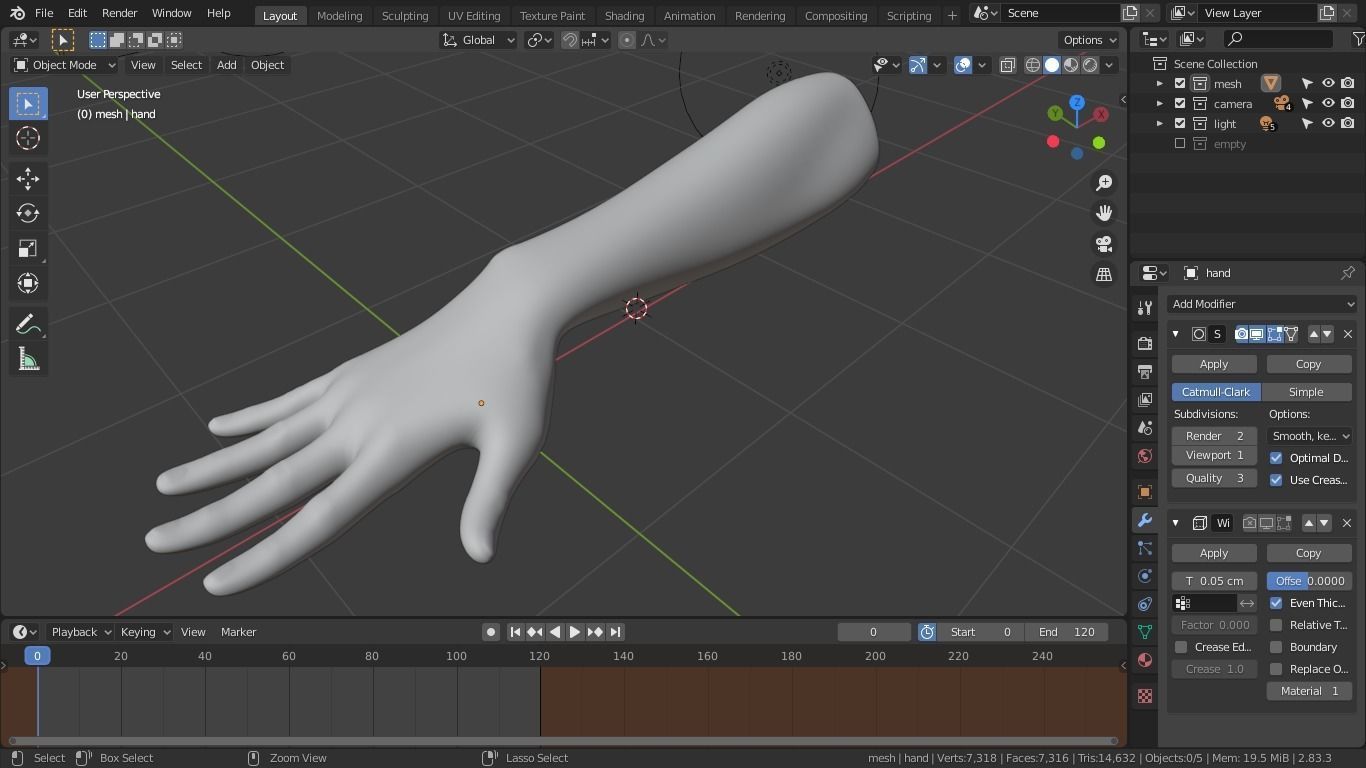Screen dimensions: 1366x768
Task: Select the Rotate tool
Action: [x=27, y=213]
